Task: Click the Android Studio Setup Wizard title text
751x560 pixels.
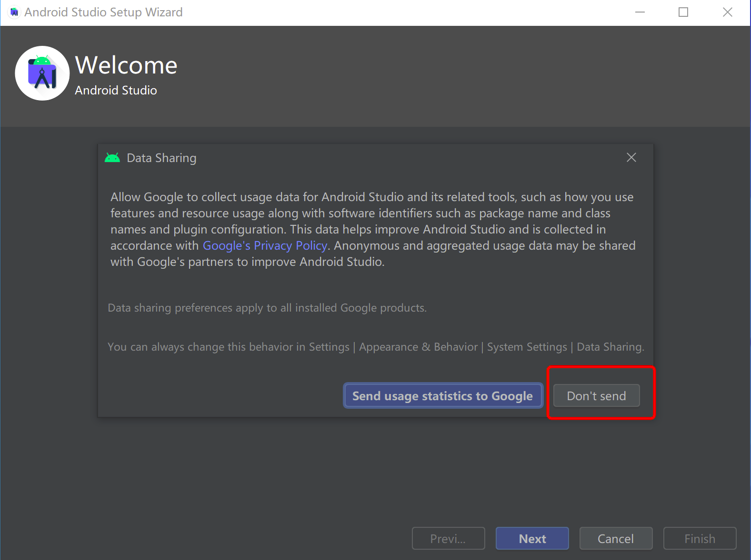Action: click(103, 12)
